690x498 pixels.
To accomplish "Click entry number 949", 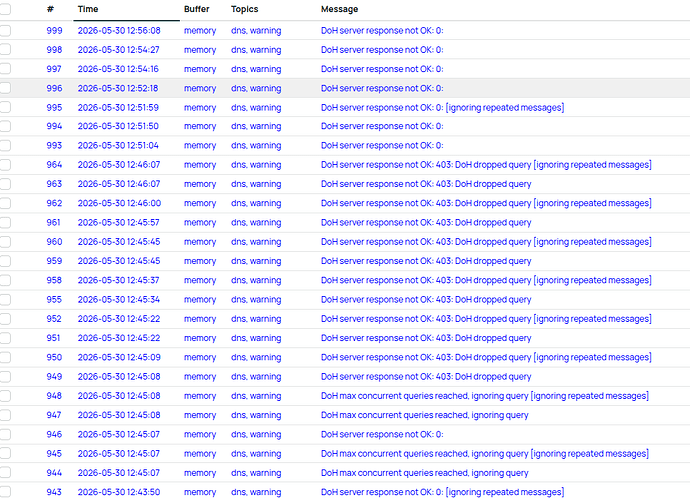I will coord(54,377).
